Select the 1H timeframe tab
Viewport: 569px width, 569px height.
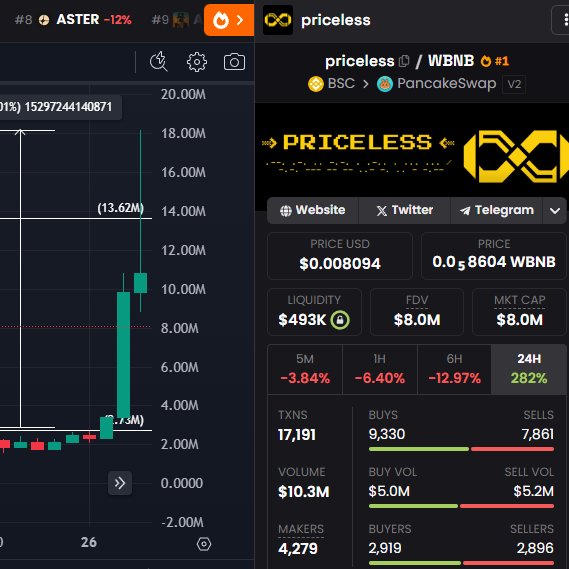tap(380, 369)
